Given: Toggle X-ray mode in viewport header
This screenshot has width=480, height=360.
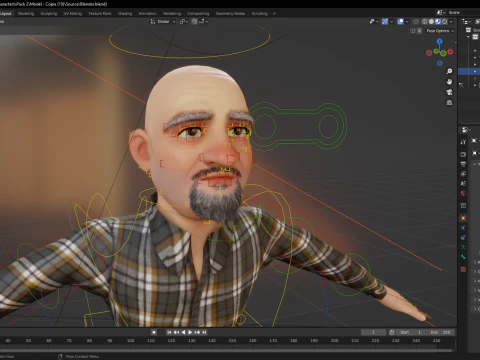Looking at the screenshot, I should (416, 22).
